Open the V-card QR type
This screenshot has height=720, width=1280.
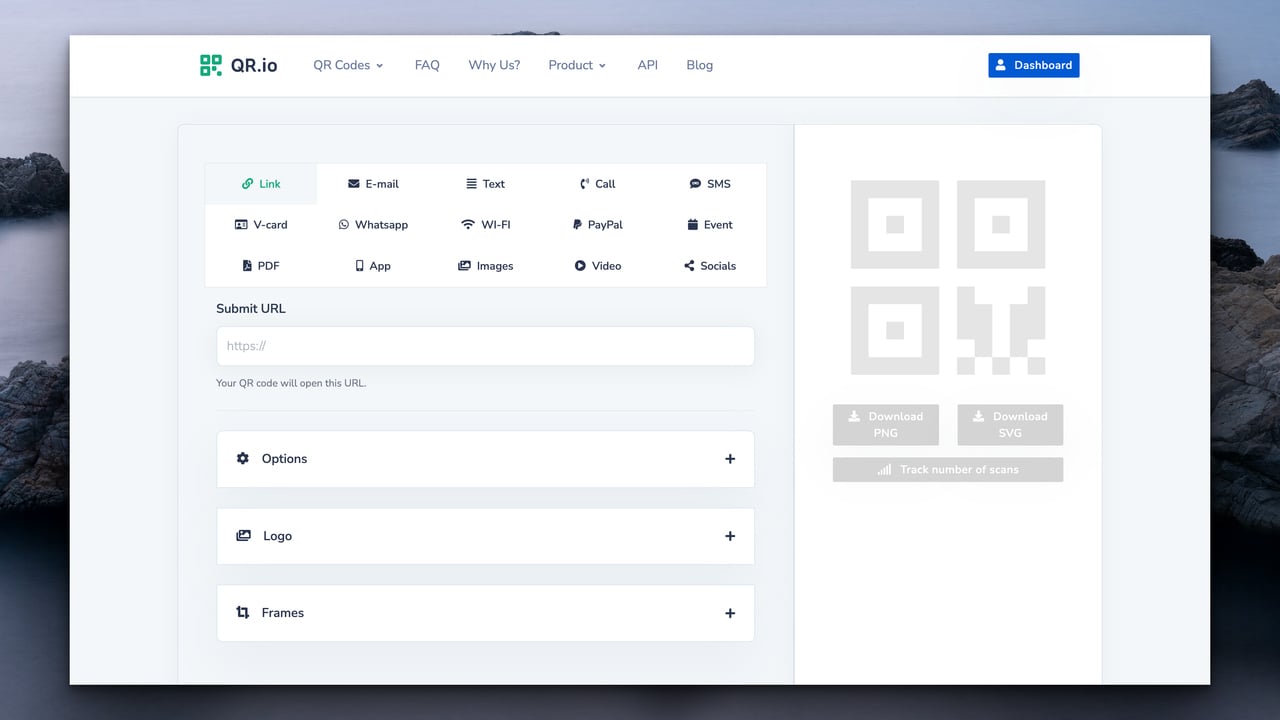click(x=261, y=225)
